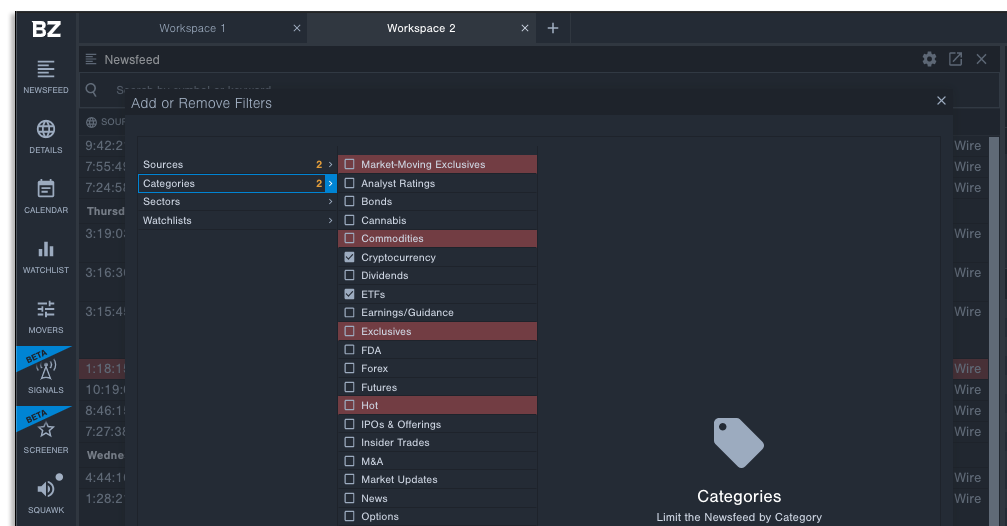Check the Analyst Ratings checkbox
This screenshot has height=526, width=1007.
(349, 183)
